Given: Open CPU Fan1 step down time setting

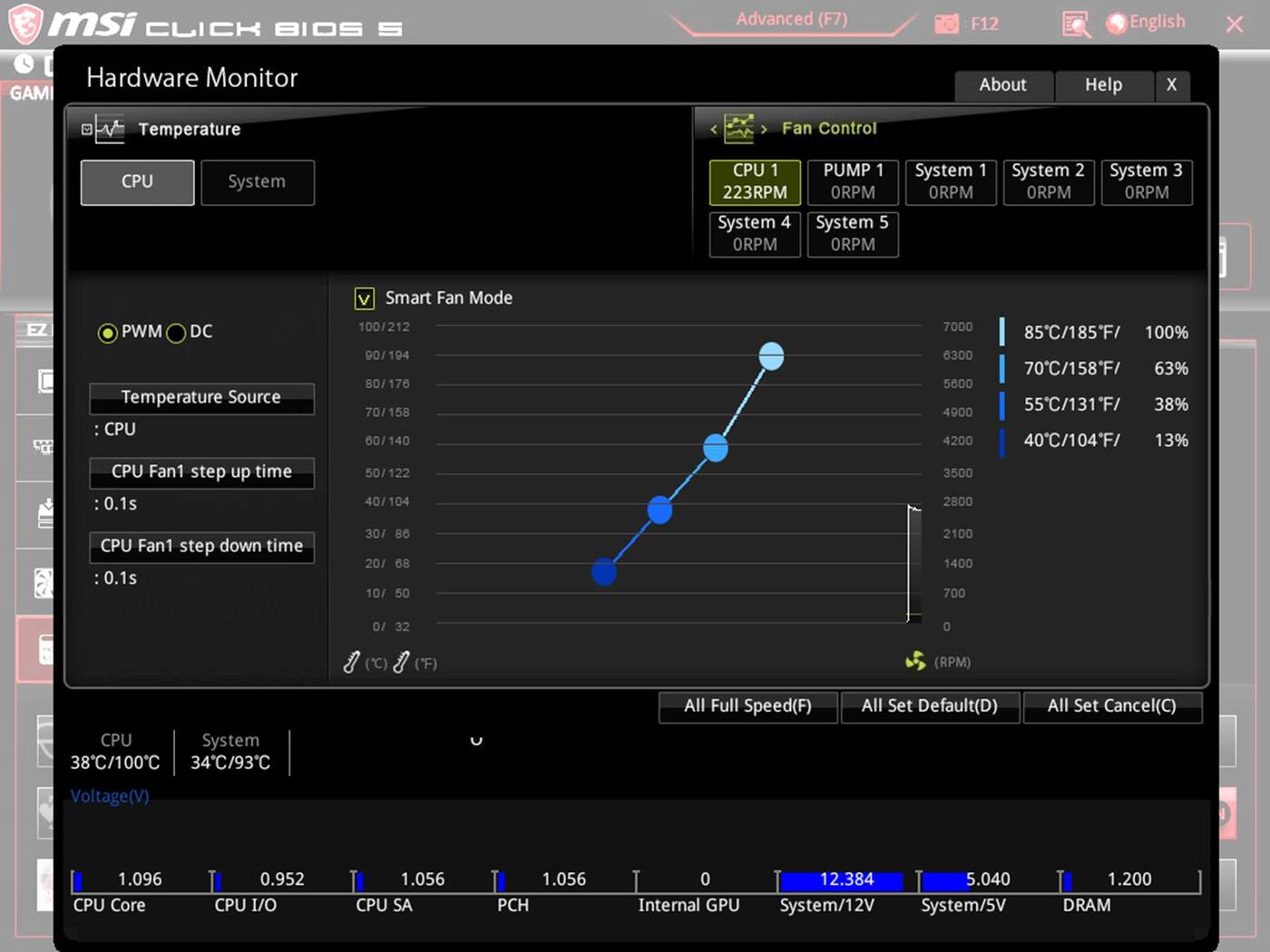Looking at the screenshot, I should click(x=201, y=547).
